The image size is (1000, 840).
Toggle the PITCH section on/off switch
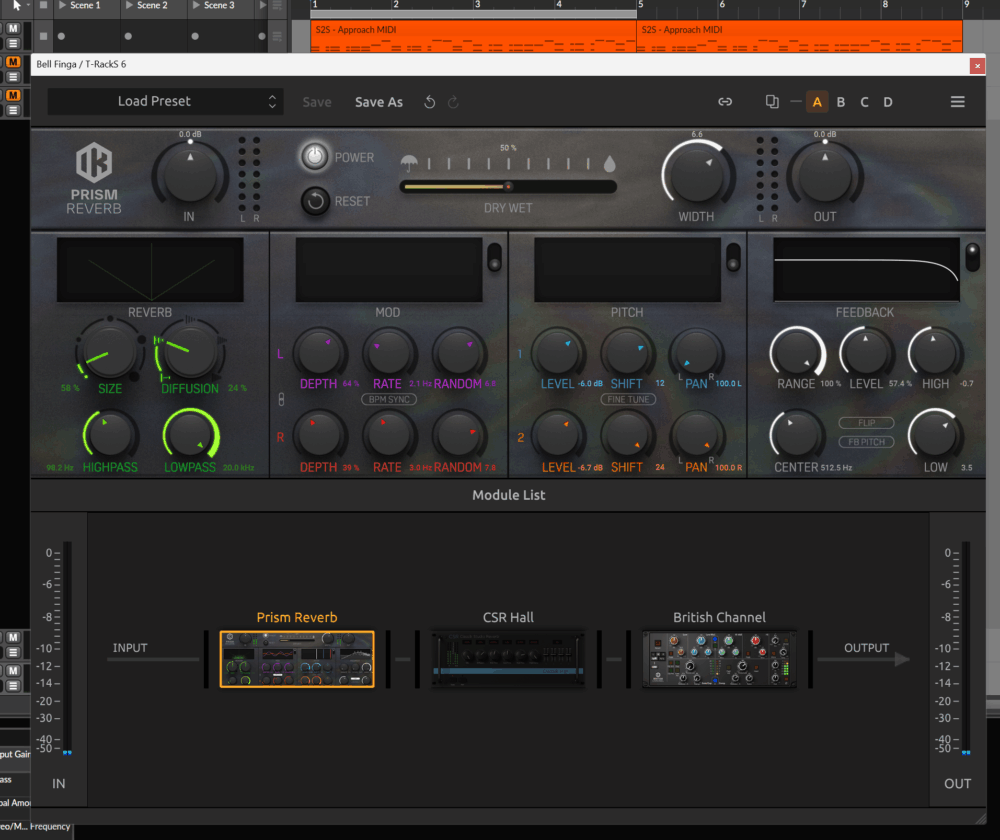coord(733,257)
